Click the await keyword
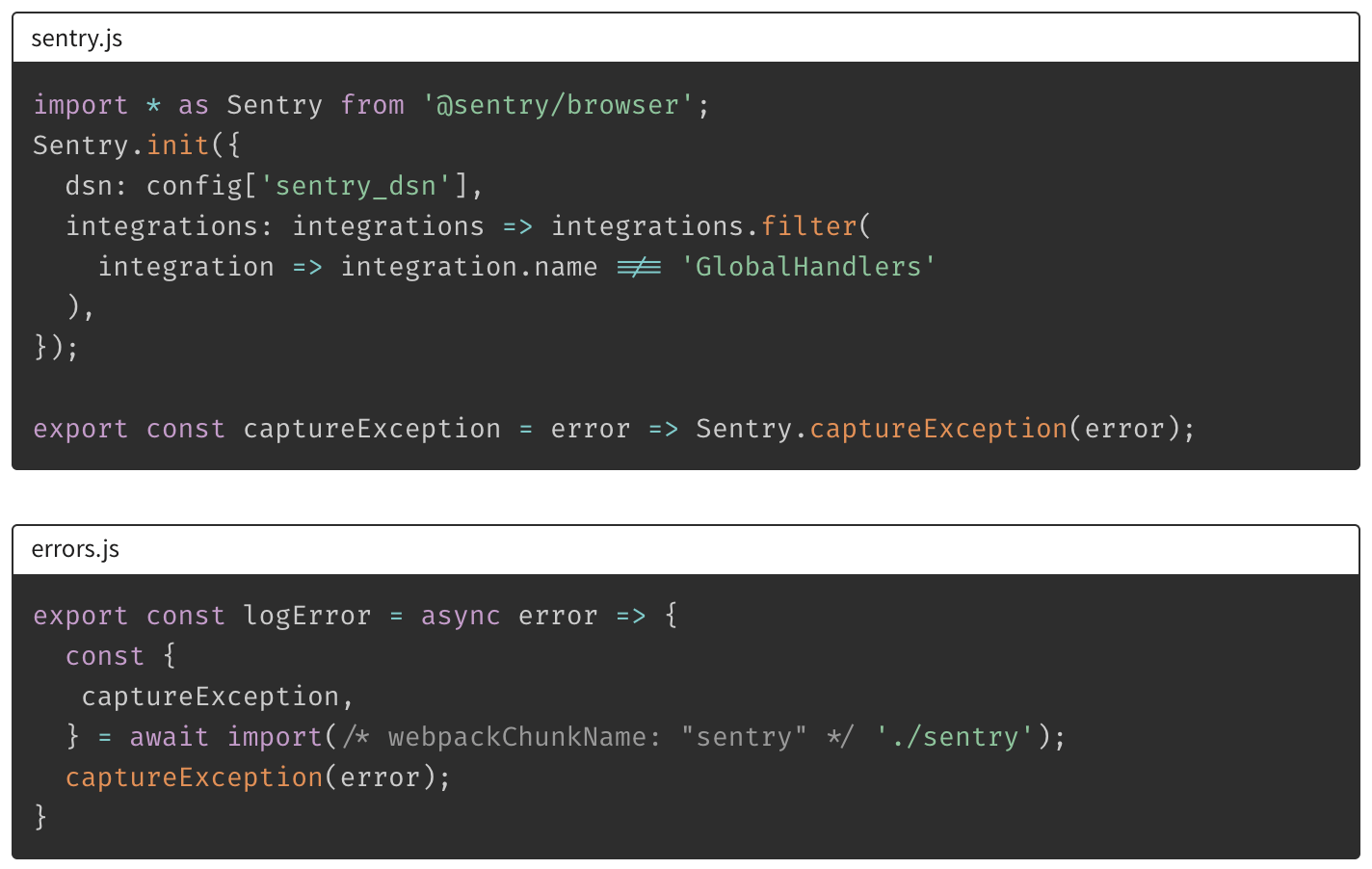 [x=169, y=737]
